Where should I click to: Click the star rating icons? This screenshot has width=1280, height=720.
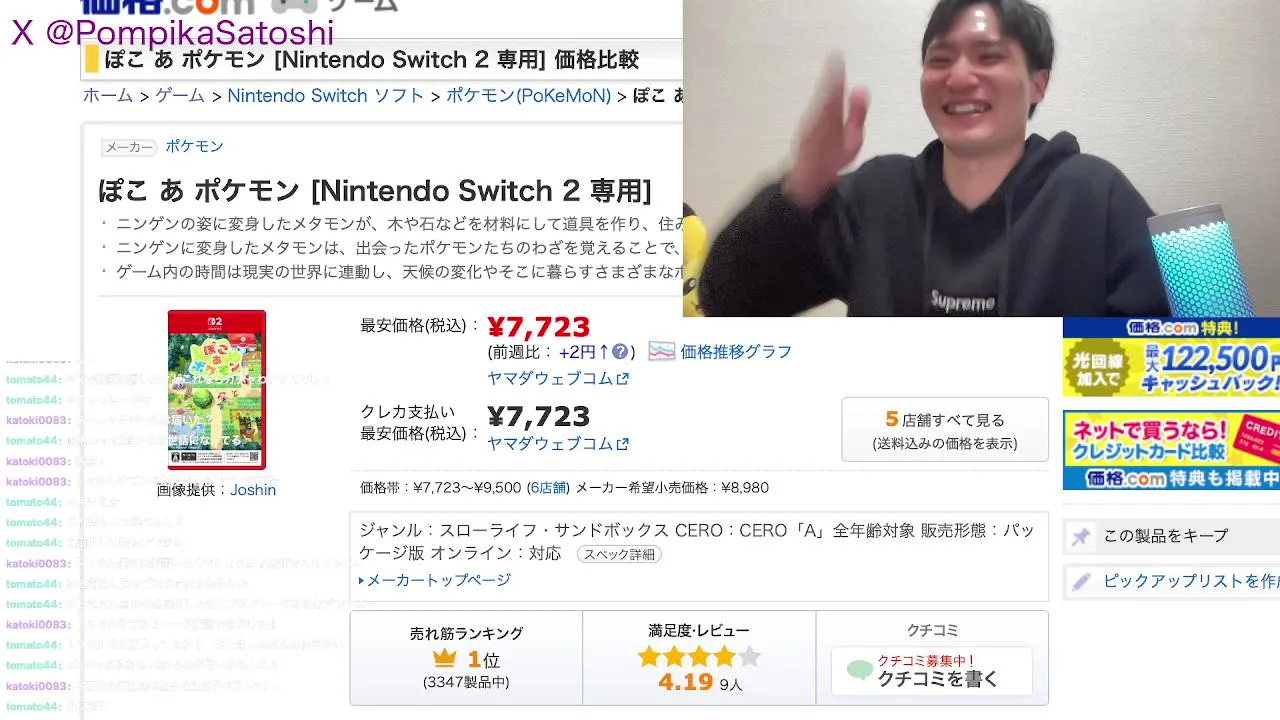click(x=699, y=657)
